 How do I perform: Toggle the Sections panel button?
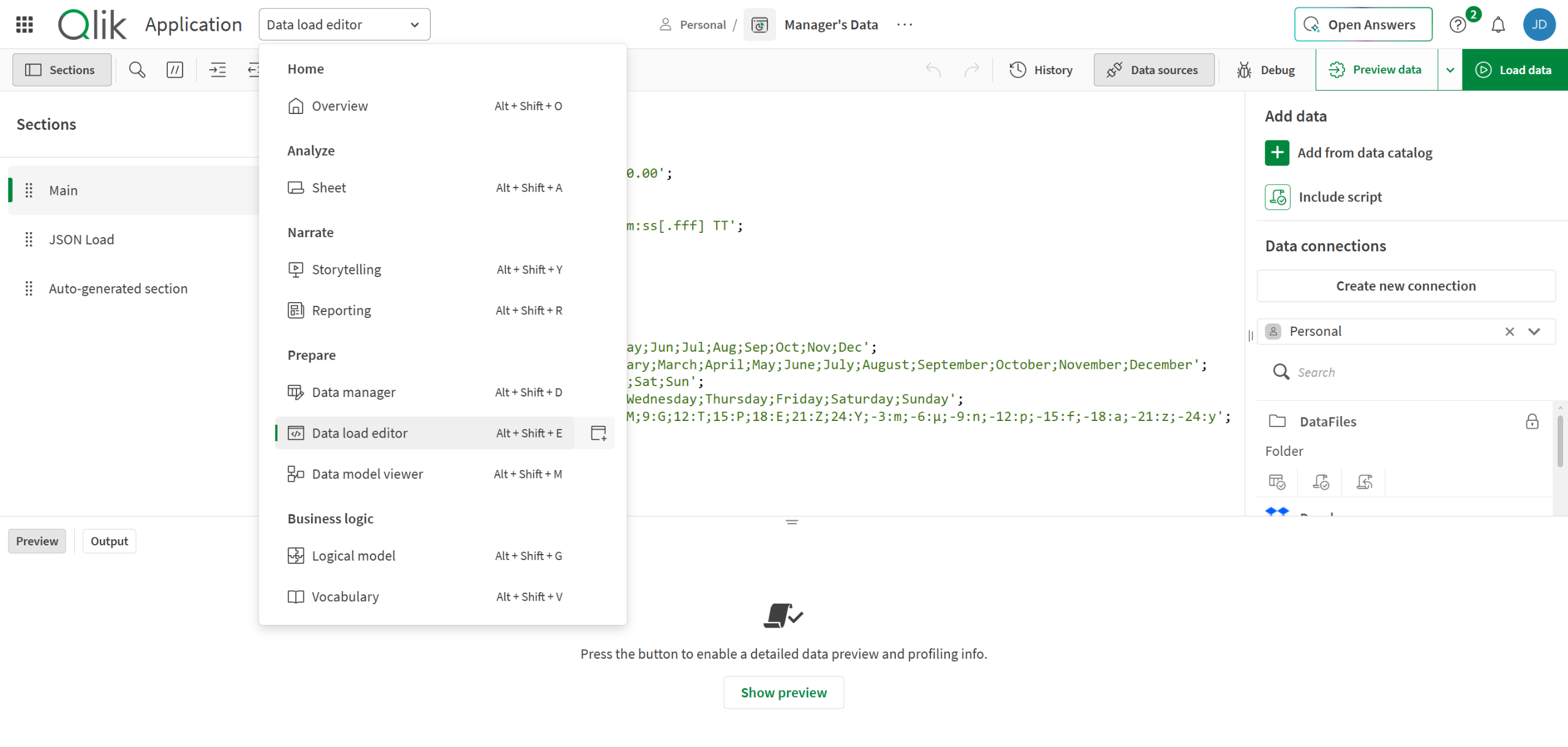pyautogui.click(x=61, y=70)
